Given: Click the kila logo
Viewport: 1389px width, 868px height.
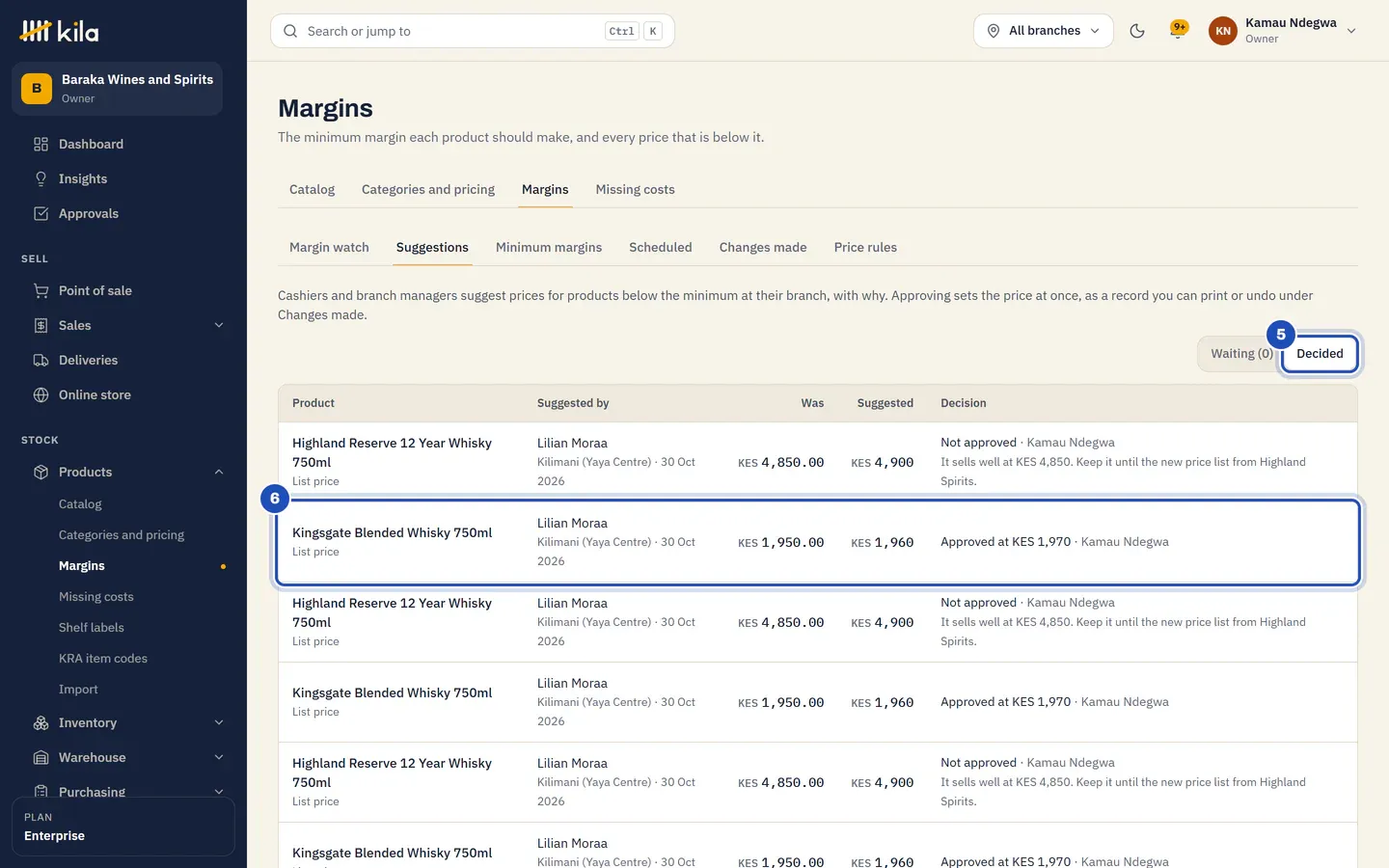Looking at the screenshot, I should (59, 31).
